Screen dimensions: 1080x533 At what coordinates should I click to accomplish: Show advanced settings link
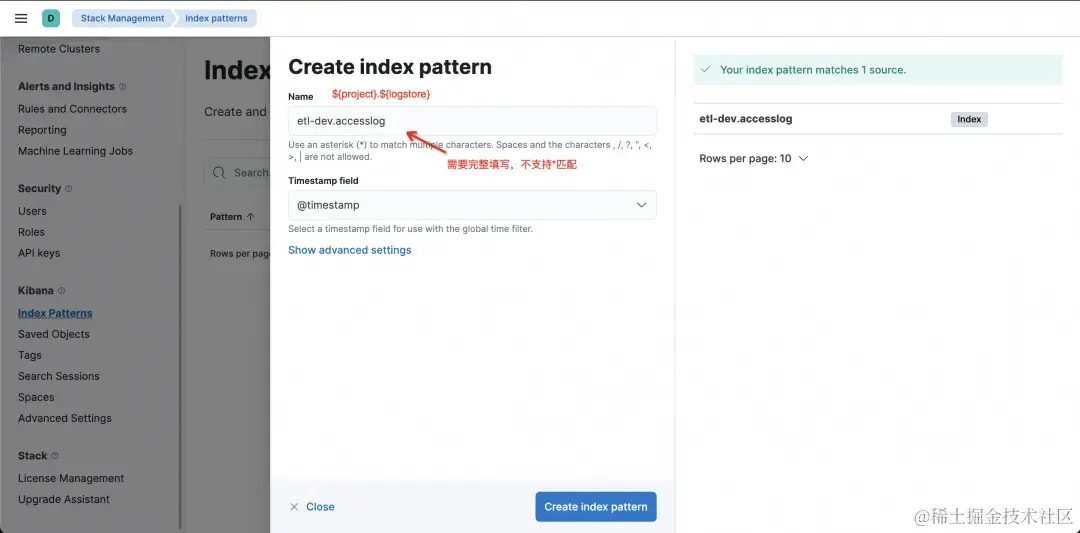coord(349,250)
